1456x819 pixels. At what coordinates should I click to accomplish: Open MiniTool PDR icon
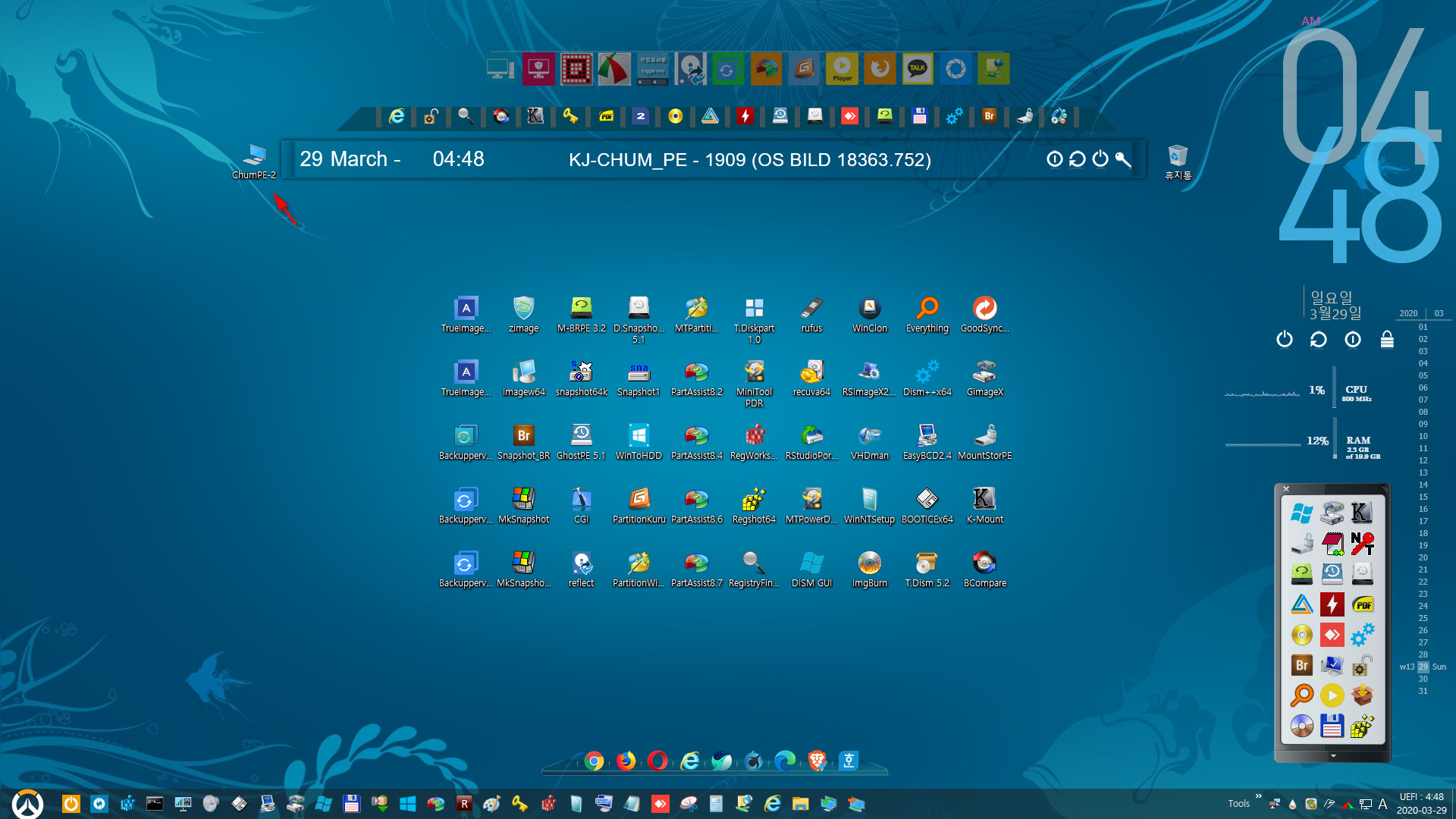pyautogui.click(x=754, y=383)
